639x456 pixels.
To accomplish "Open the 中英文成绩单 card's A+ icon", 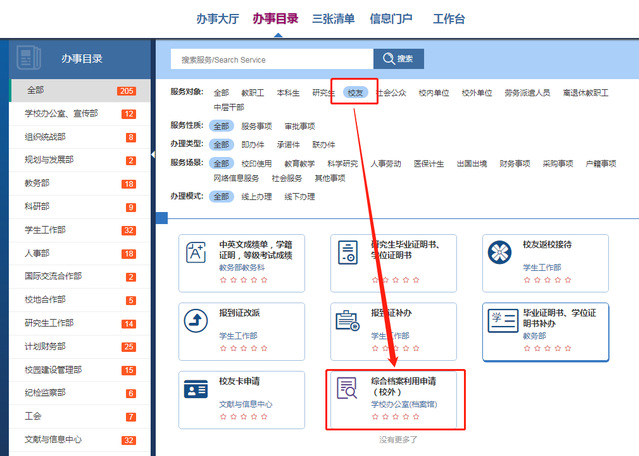I will 196,252.
